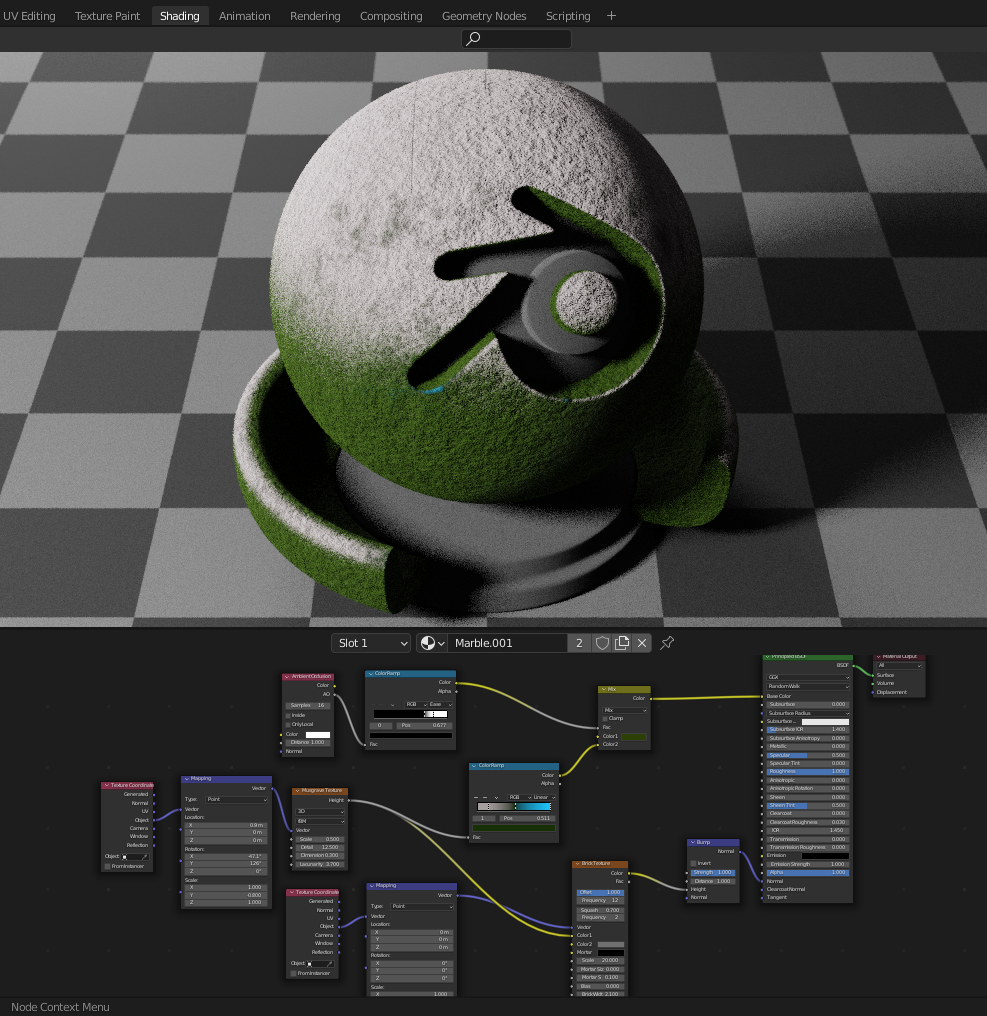
Task: Open the Linear interpolation dropdown in ColorRamp
Action: [x=544, y=798]
